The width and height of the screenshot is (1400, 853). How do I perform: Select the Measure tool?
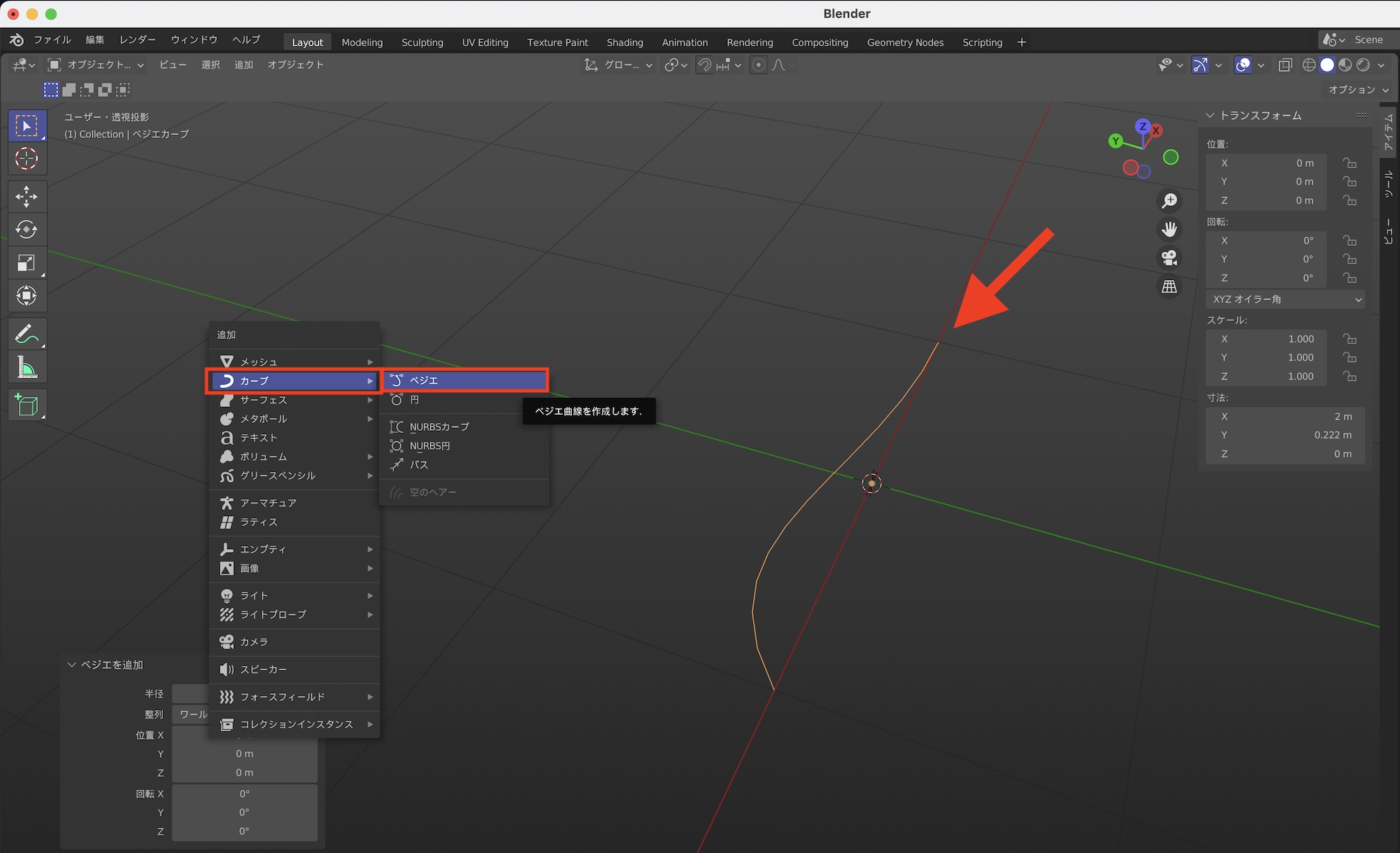pyautogui.click(x=27, y=366)
